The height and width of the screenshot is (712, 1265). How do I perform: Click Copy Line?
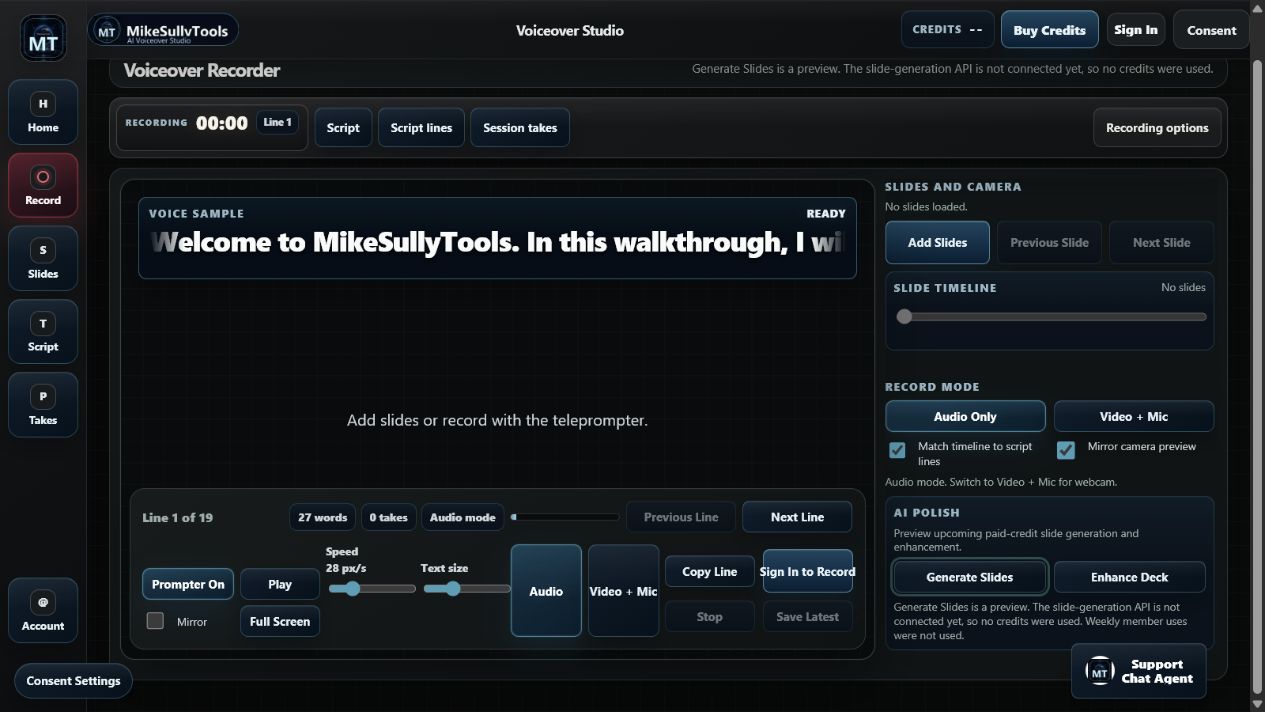[x=709, y=572]
